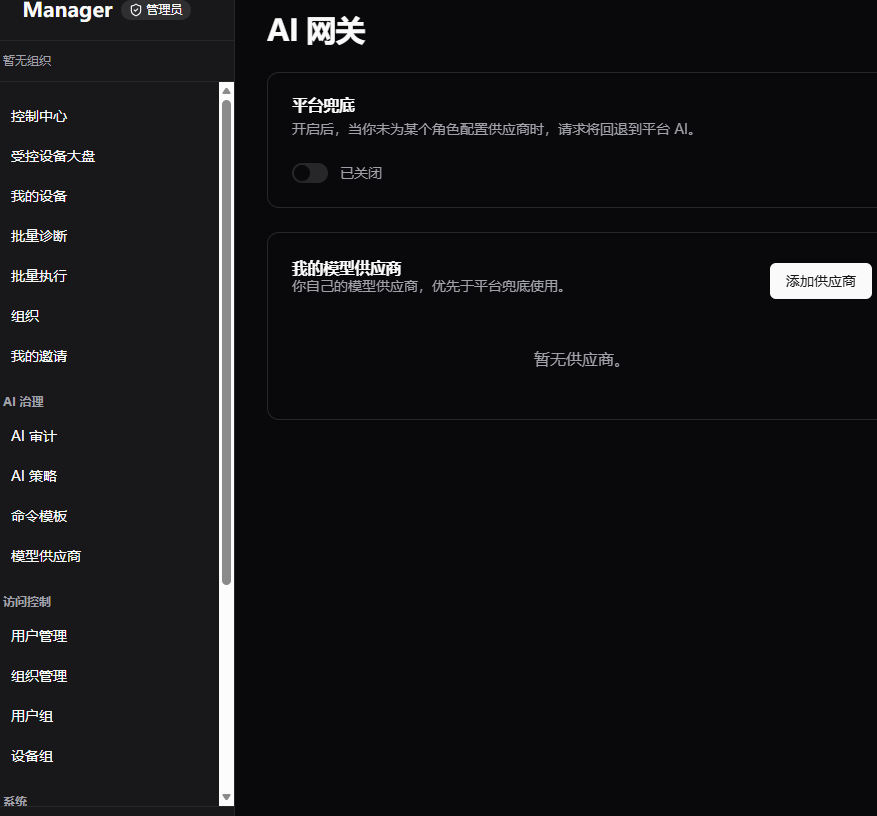This screenshot has width=877, height=816.
Task: Select 设备组 in the sidebar
Action: (32, 756)
